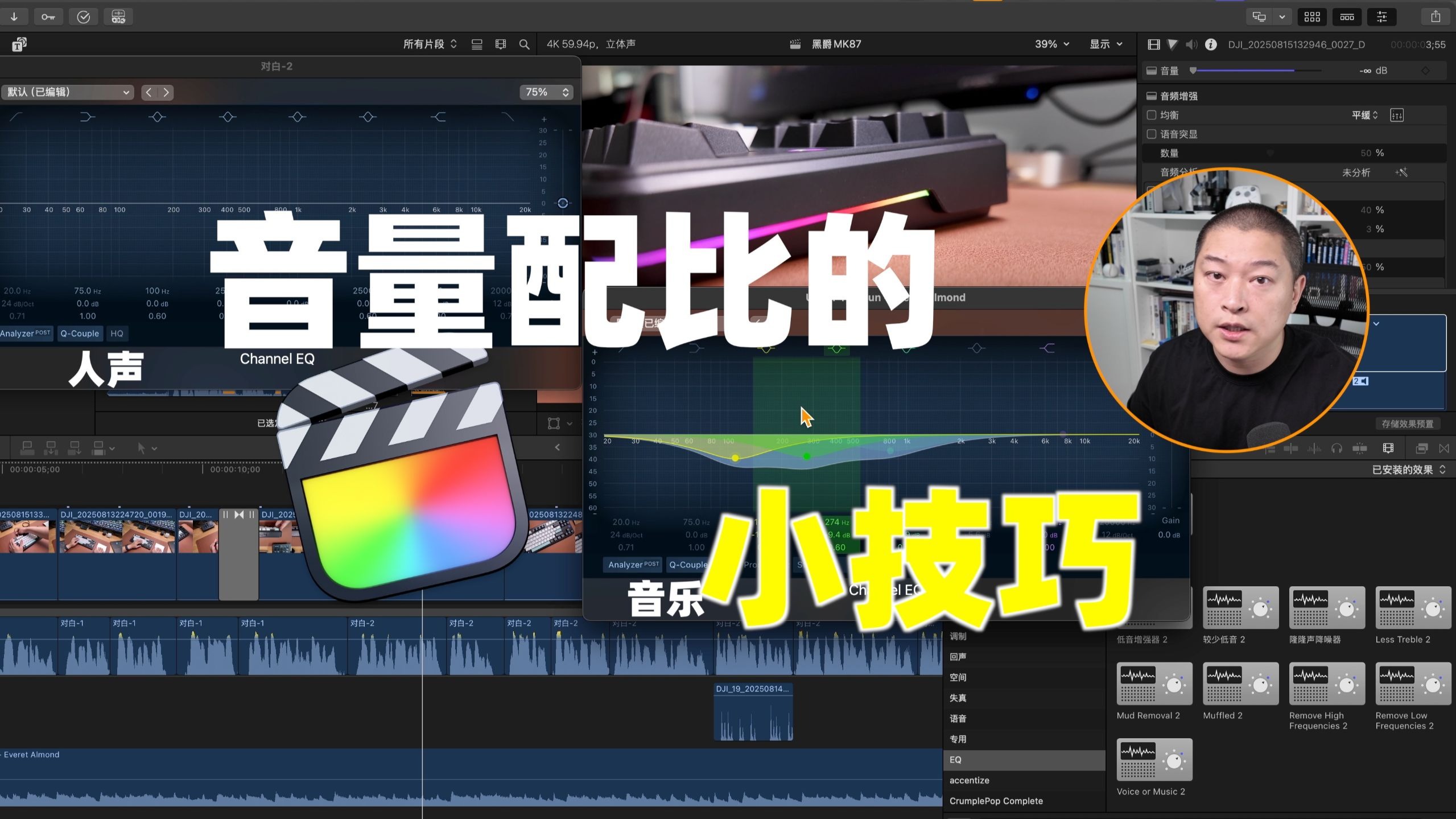Toggle Analyzer POST in 对白-2 EQ
This screenshot has height=819, width=1456.
click(26, 334)
